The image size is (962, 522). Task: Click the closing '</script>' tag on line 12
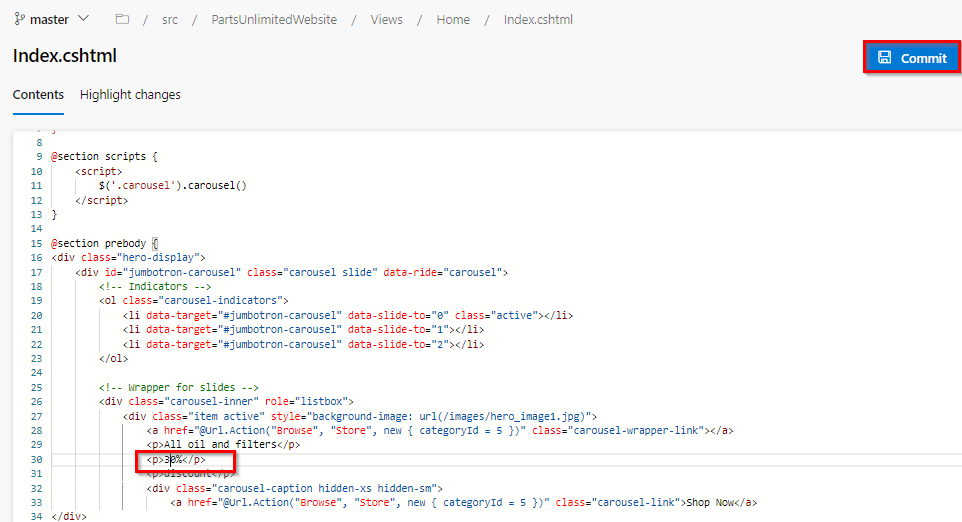[x=102, y=201]
